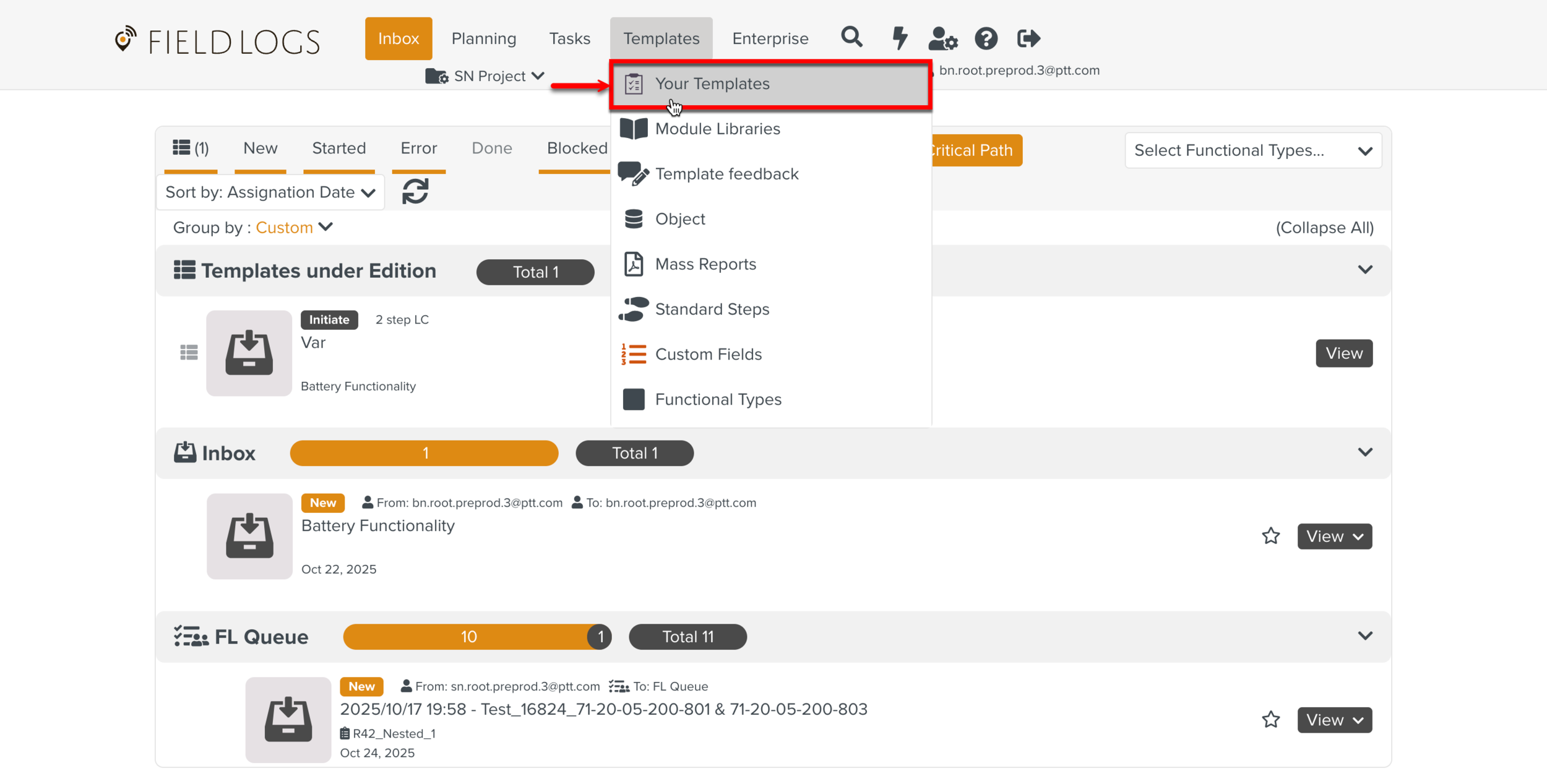Click the Collapse All link
1547x784 pixels.
[1324, 228]
